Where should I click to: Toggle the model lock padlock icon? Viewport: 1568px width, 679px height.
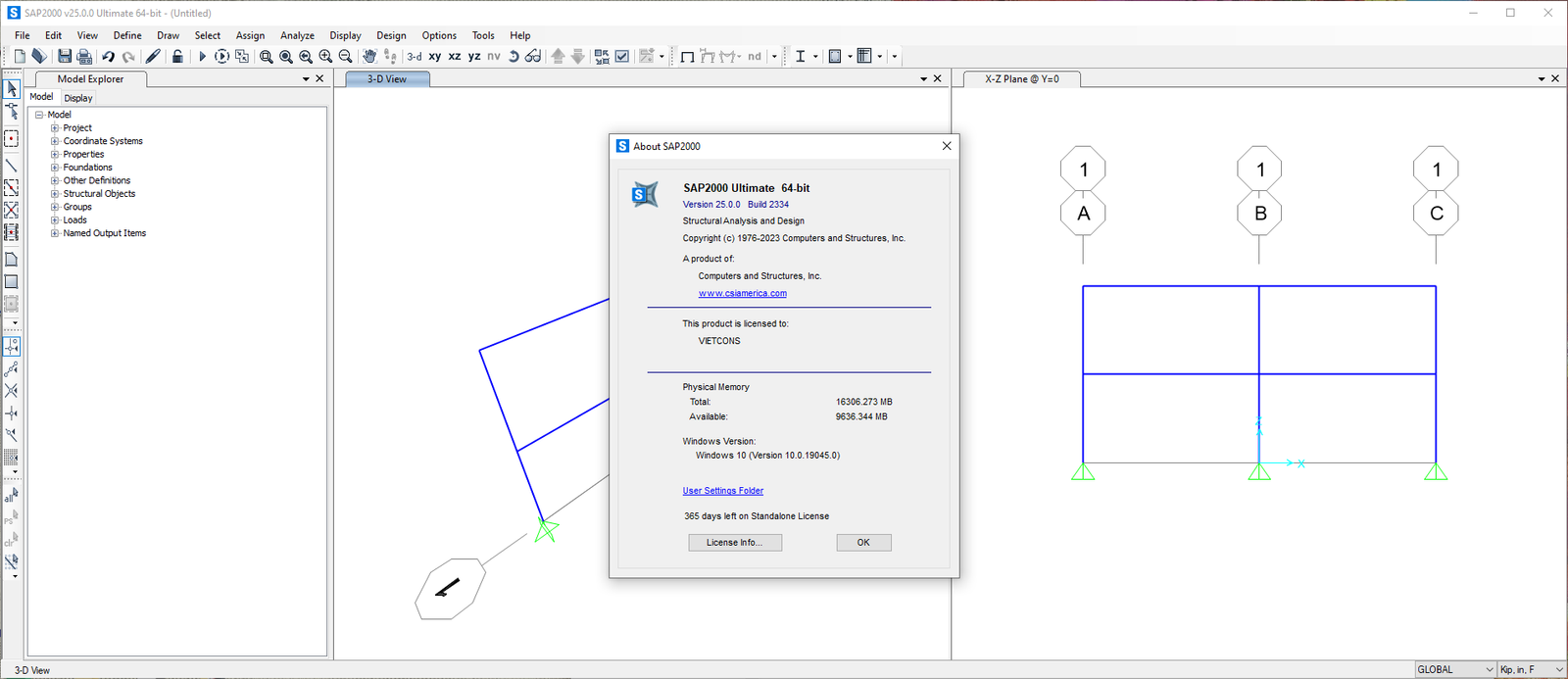177,57
